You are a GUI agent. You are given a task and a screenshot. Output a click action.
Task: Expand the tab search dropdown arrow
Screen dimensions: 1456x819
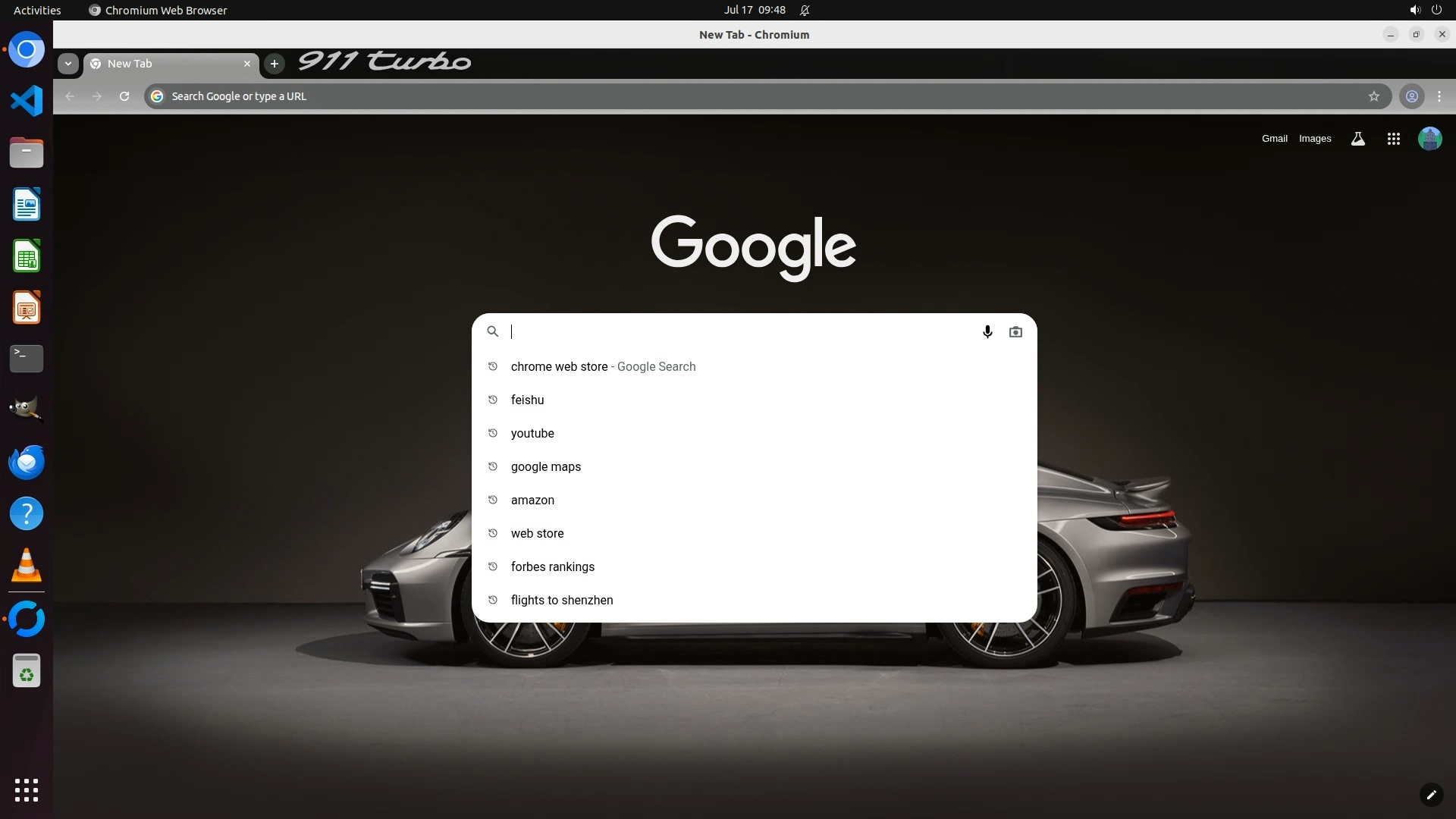coord(68,64)
